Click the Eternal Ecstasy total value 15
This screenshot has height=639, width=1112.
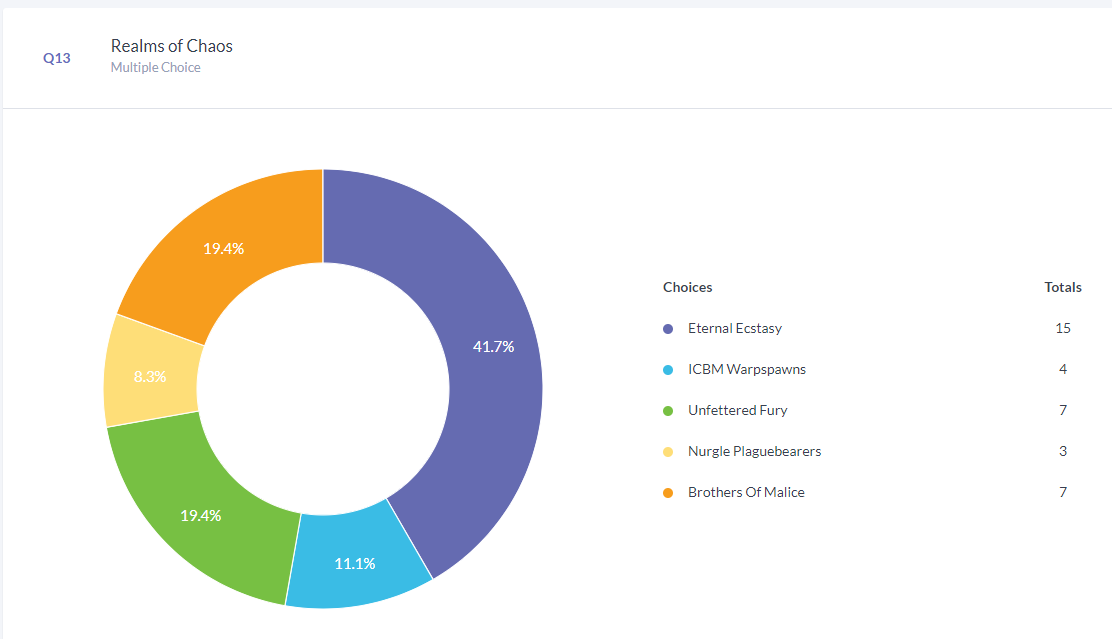point(1062,328)
